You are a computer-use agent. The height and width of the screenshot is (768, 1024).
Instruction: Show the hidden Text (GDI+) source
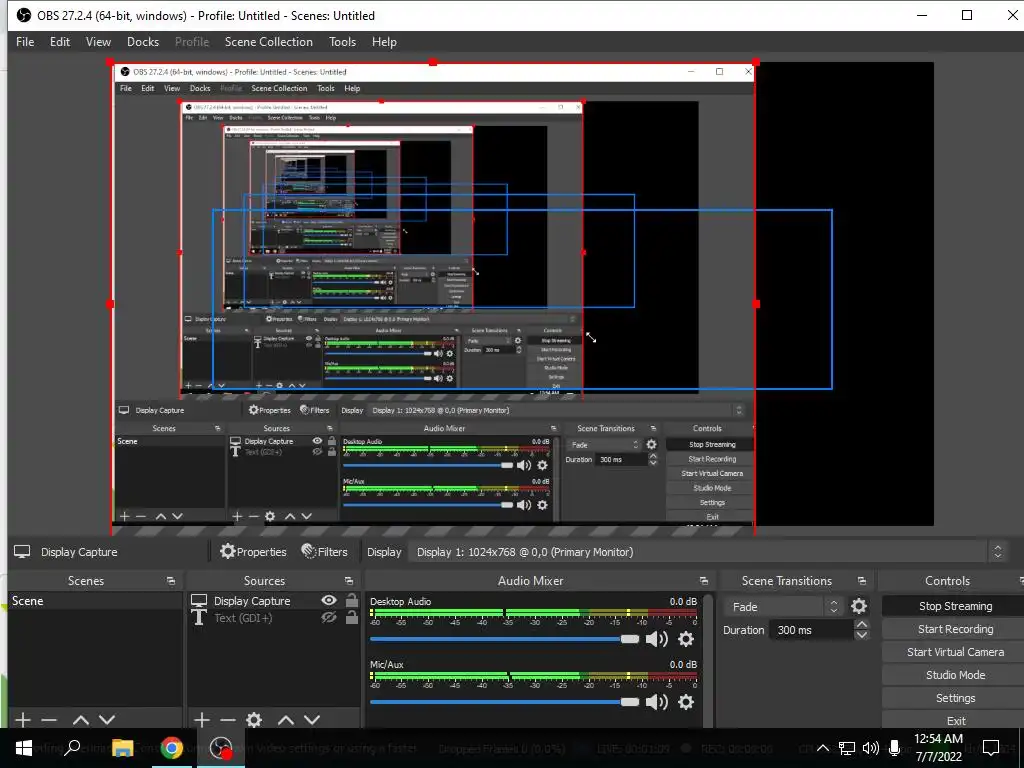pos(329,617)
